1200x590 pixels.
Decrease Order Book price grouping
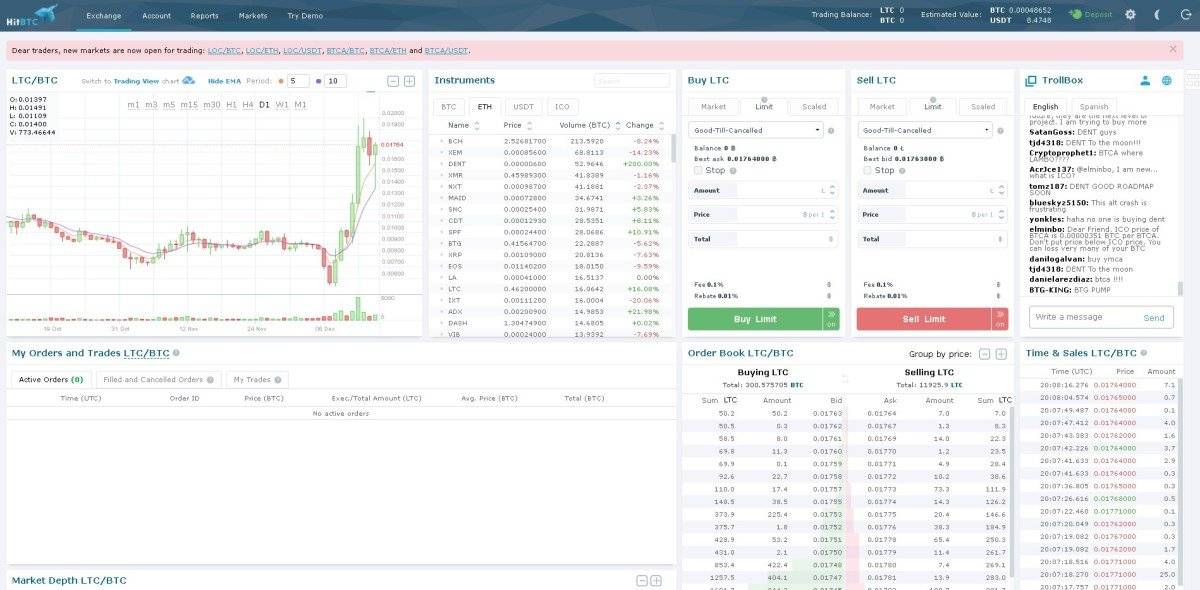[985, 354]
